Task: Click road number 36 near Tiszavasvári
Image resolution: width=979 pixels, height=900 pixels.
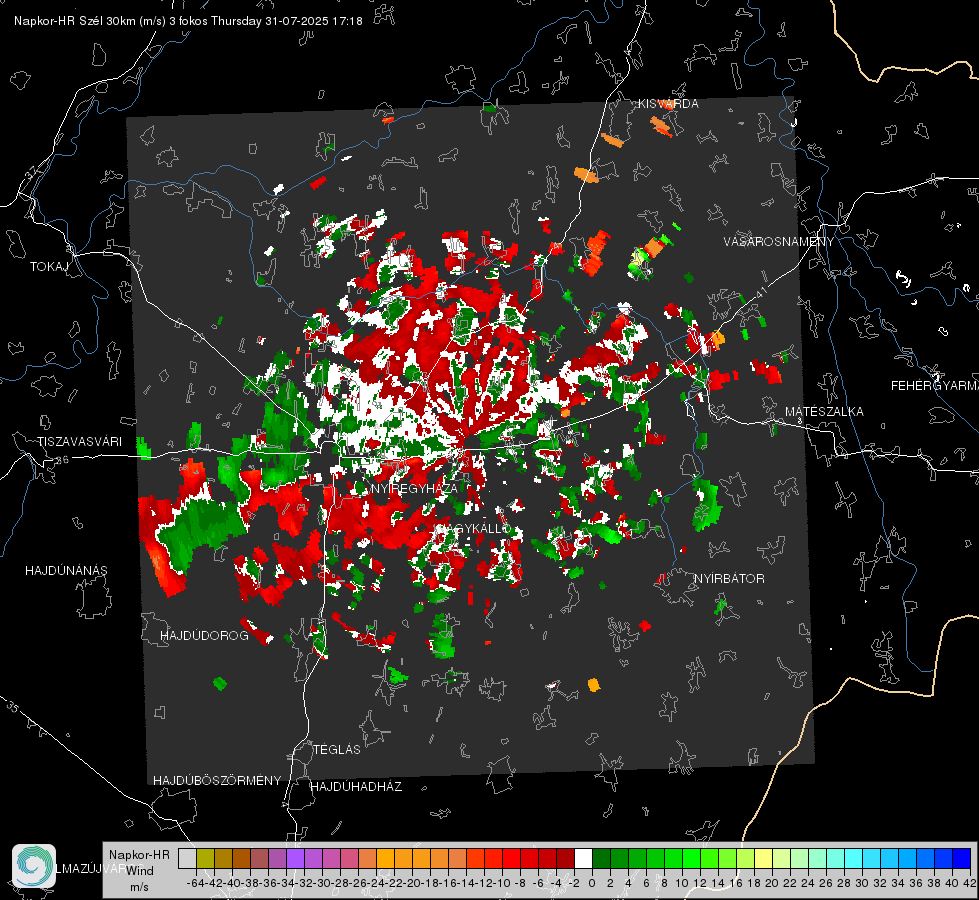Action: click(x=62, y=460)
